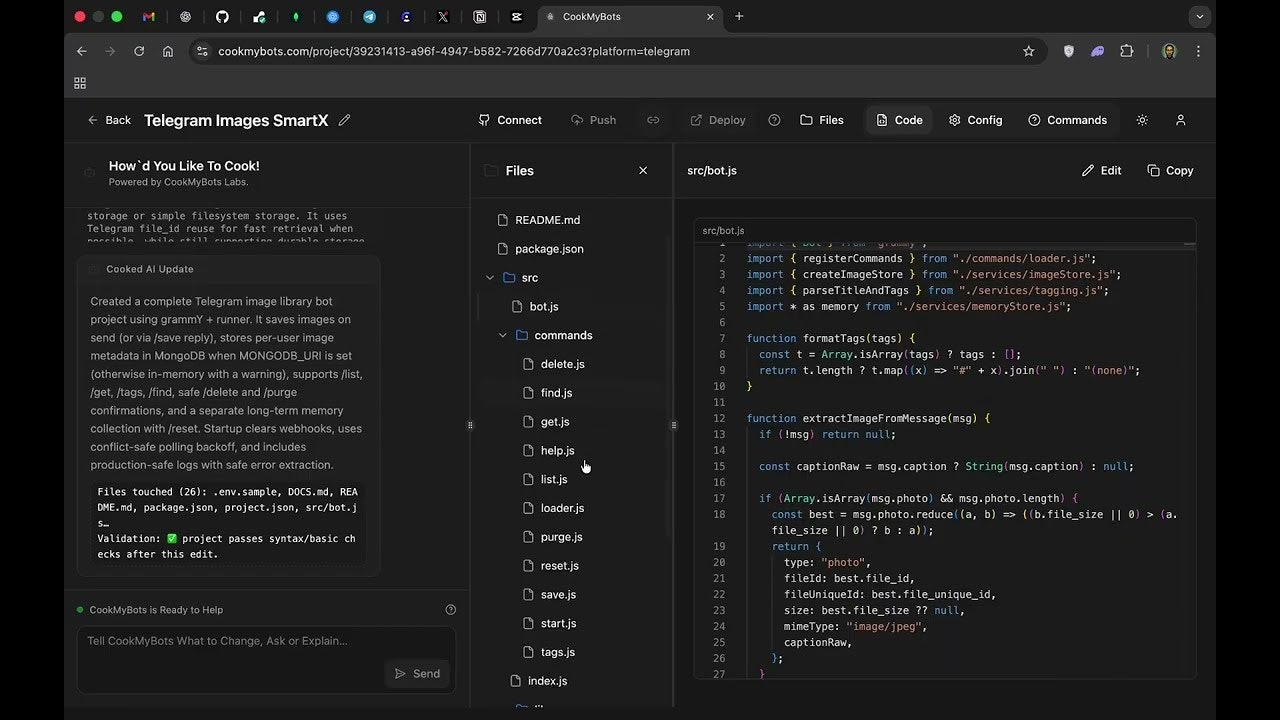Screen dimensions: 1280x720
Task: Click the link chain icon in toolbar
Action: click(653, 120)
